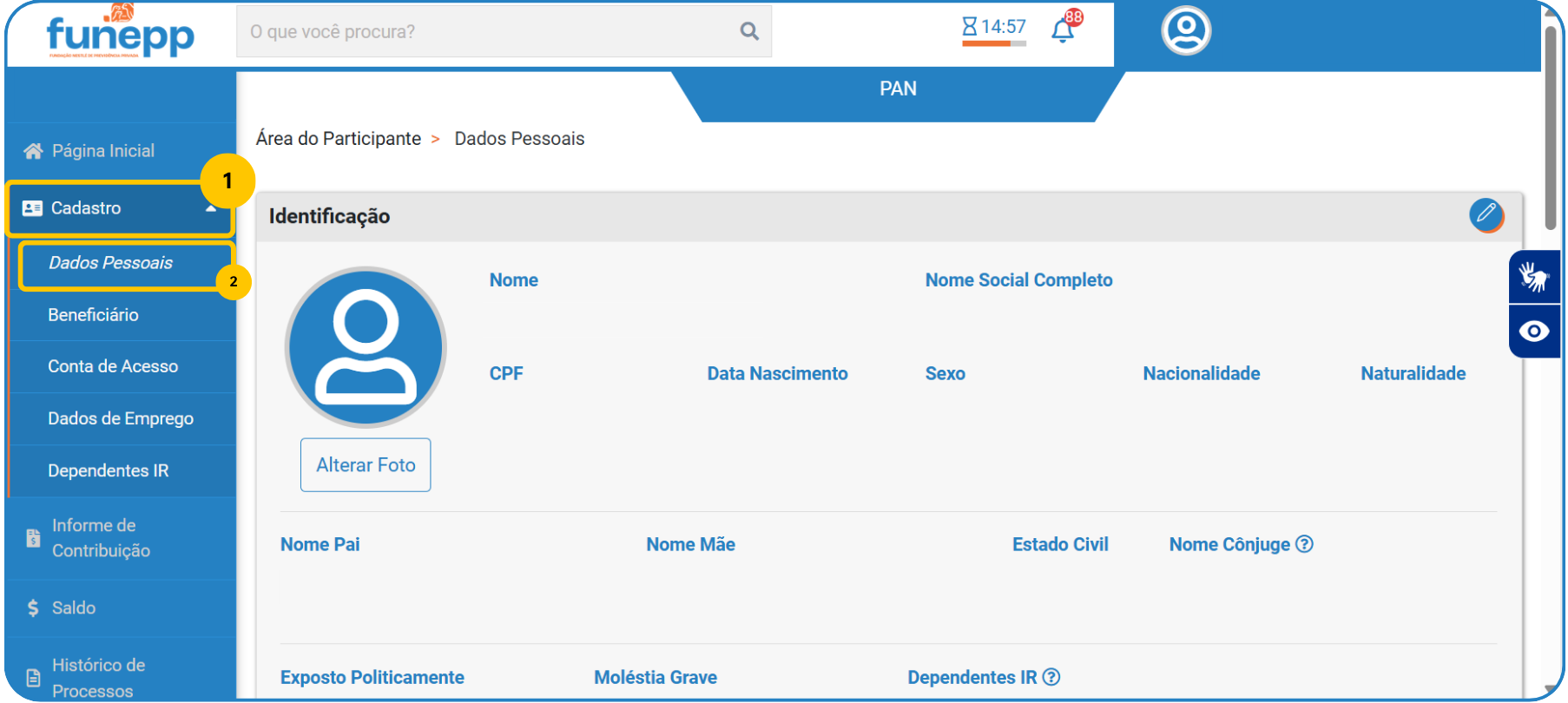The width and height of the screenshot is (1568, 703).
Task: Click the search magnifier icon
Action: coord(748,32)
